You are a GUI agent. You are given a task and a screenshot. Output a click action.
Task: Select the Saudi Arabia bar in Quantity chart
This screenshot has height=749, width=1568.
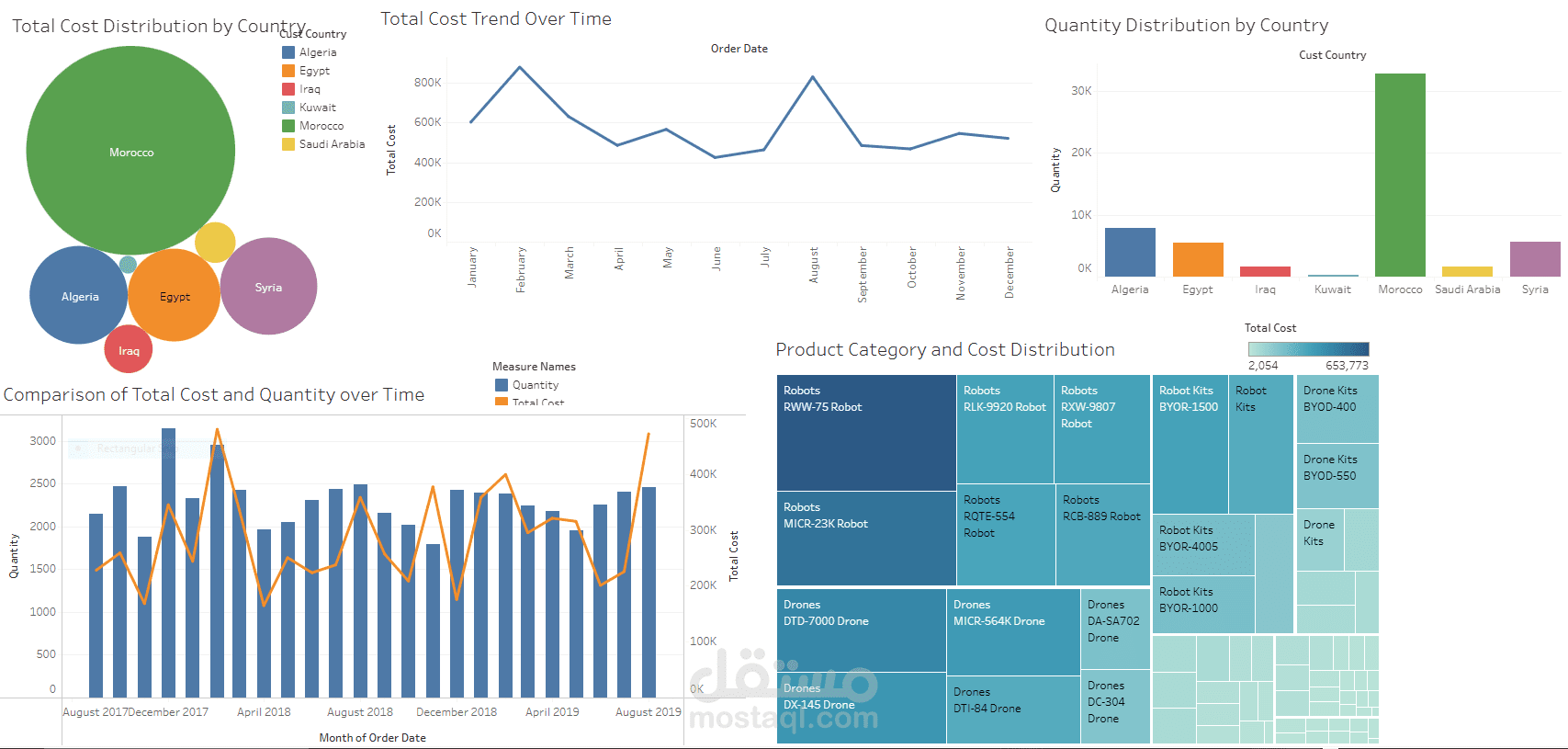(1467, 271)
